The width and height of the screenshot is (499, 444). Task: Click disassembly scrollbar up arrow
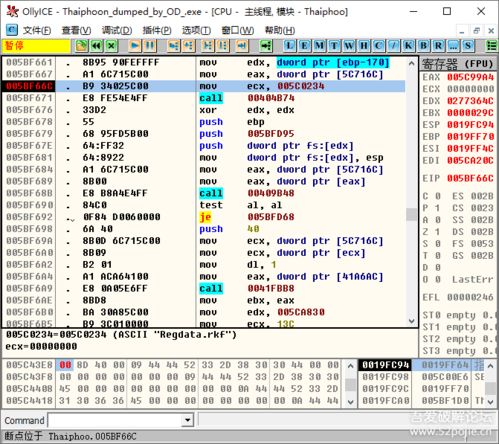click(412, 63)
